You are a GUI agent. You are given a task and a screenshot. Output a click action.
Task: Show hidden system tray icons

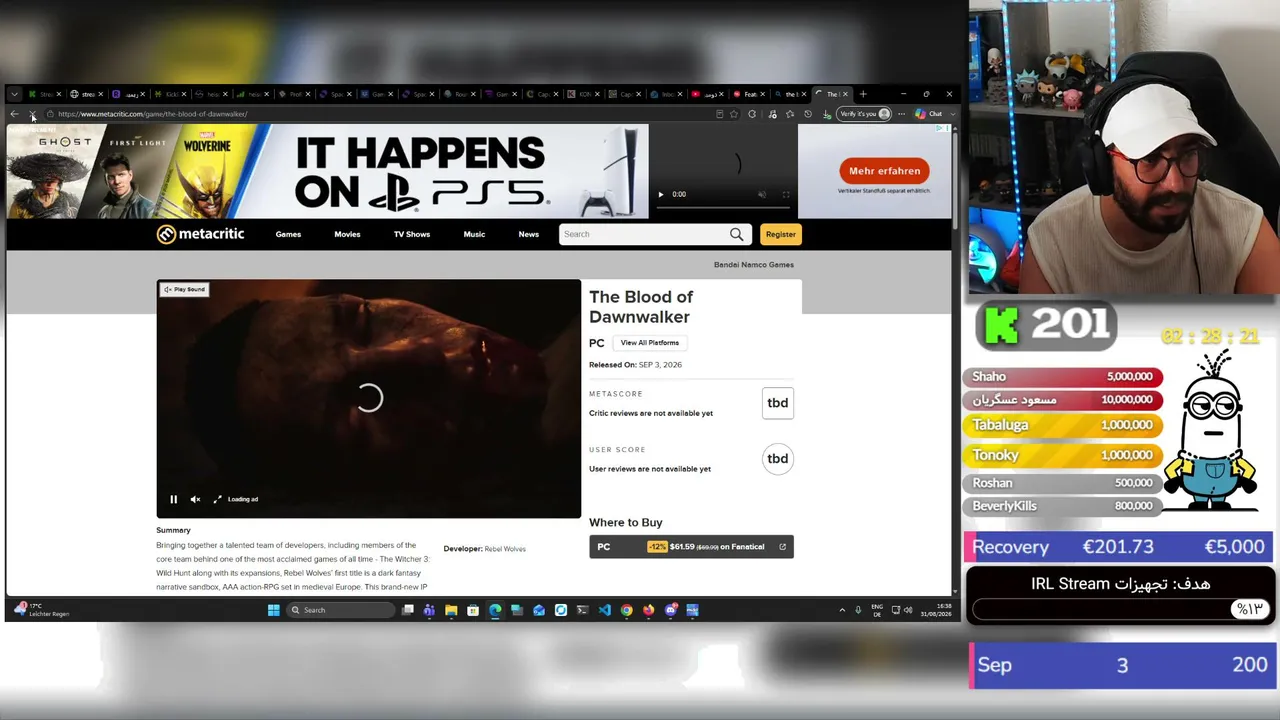[842, 610]
